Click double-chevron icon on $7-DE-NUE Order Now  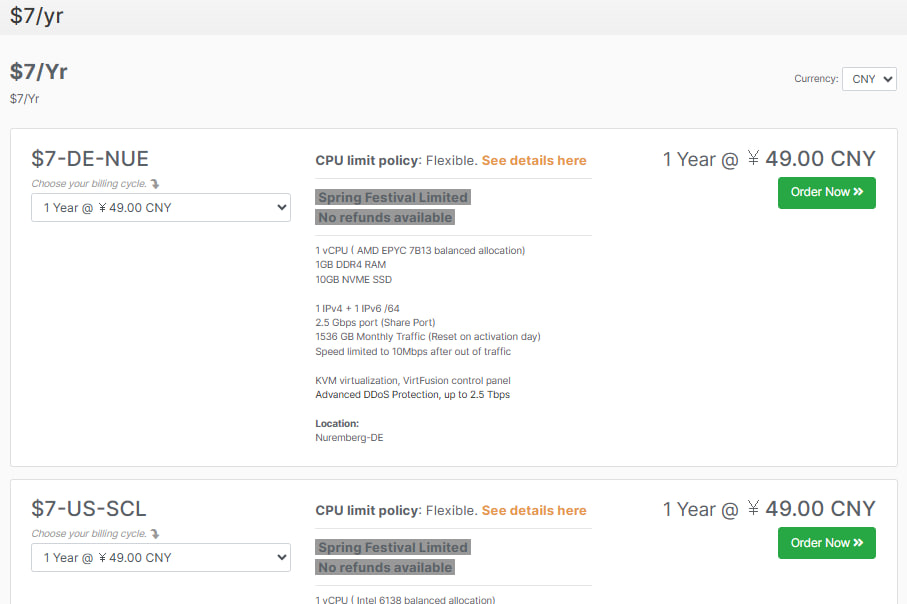(x=858, y=192)
